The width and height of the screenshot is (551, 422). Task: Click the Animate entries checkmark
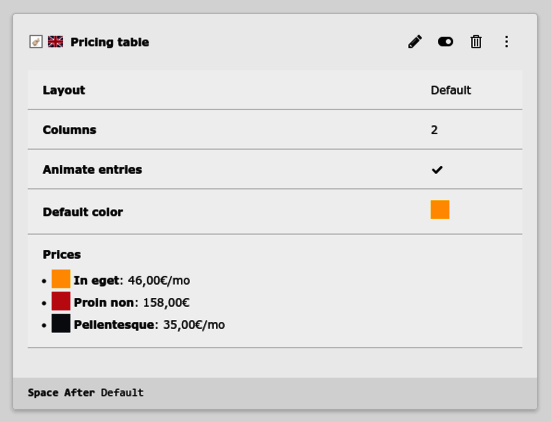click(437, 170)
